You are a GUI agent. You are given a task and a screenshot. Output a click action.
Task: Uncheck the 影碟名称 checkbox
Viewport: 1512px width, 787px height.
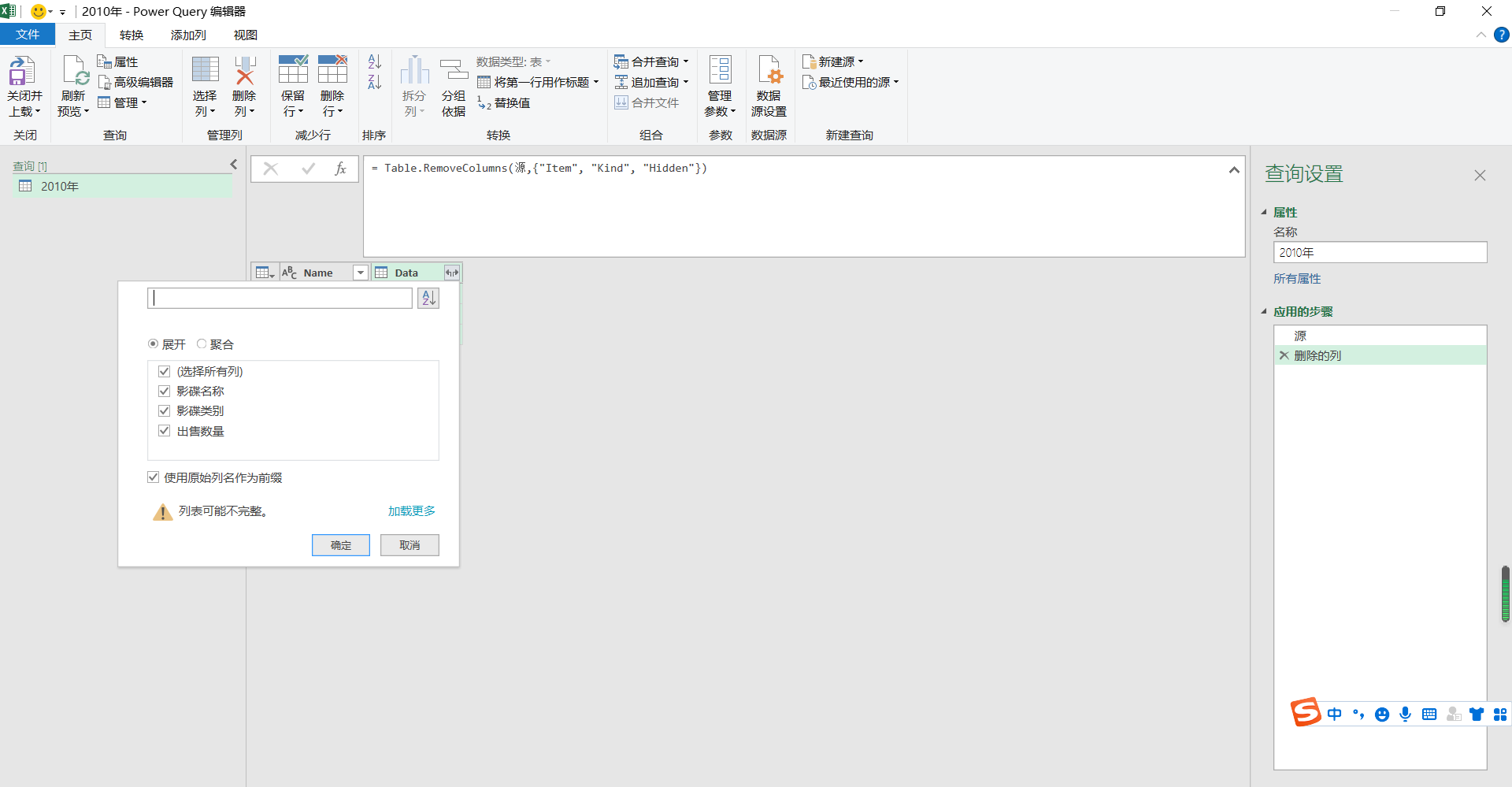[x=164, y=391]
